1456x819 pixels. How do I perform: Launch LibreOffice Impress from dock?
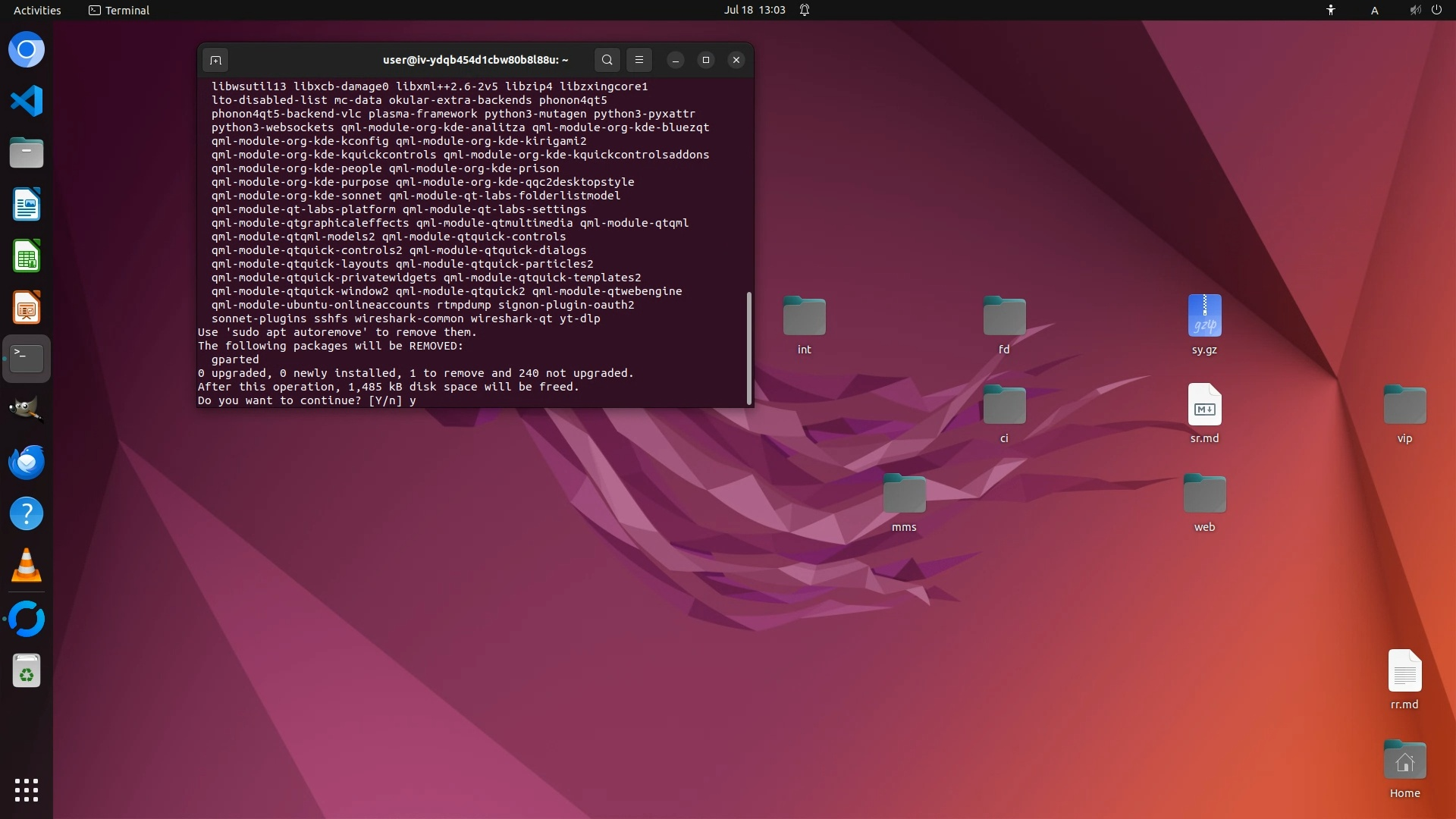tap(27, 308)
